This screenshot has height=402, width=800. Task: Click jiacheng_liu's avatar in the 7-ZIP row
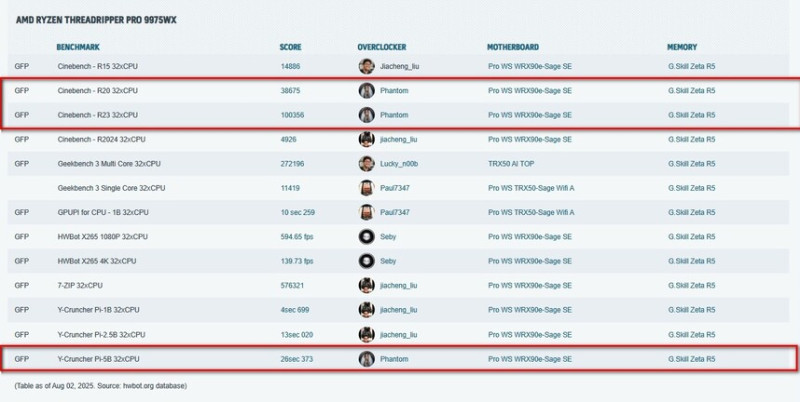[x=366, y=285]
